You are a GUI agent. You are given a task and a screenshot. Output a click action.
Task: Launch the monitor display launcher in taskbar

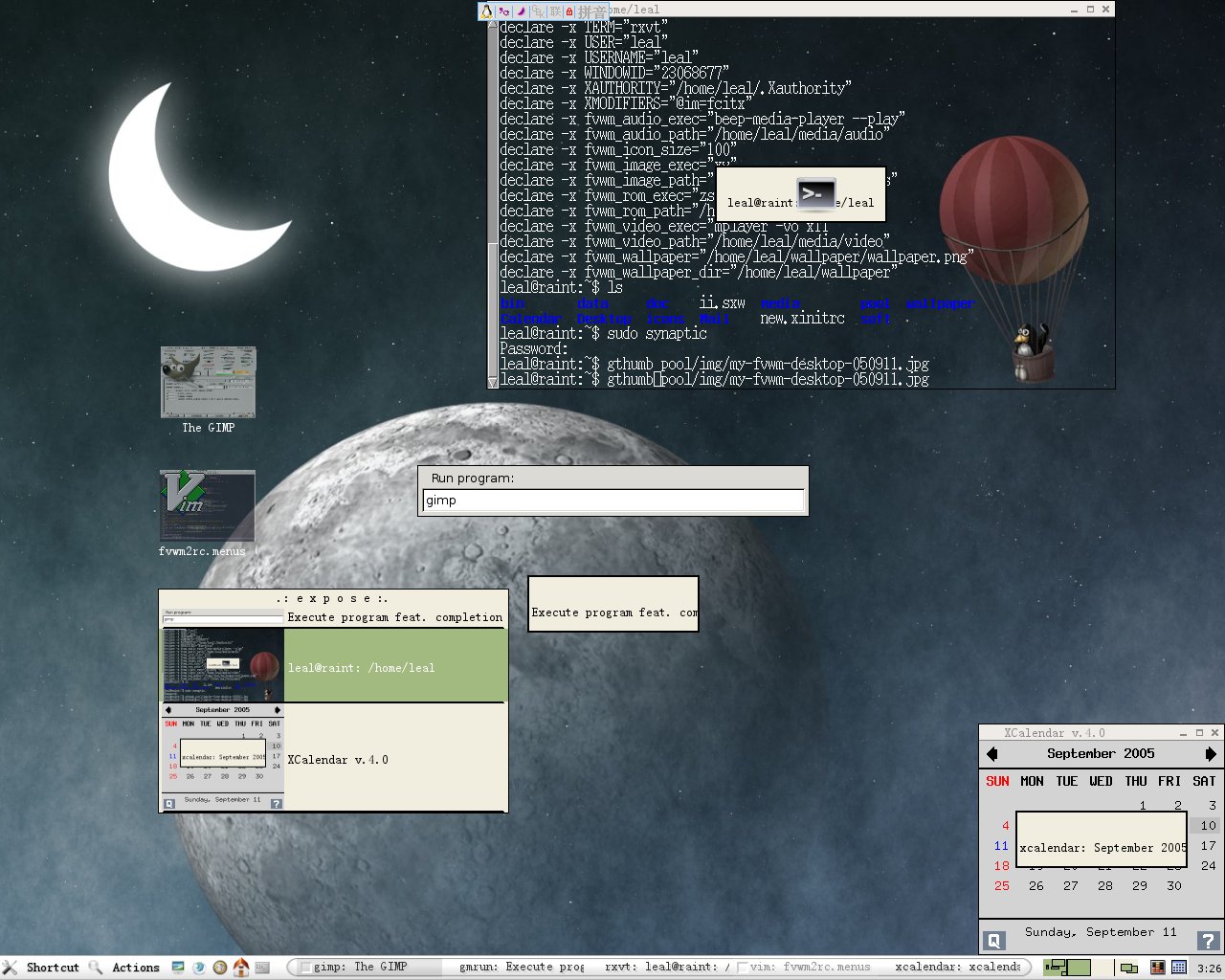coord(178,968)
